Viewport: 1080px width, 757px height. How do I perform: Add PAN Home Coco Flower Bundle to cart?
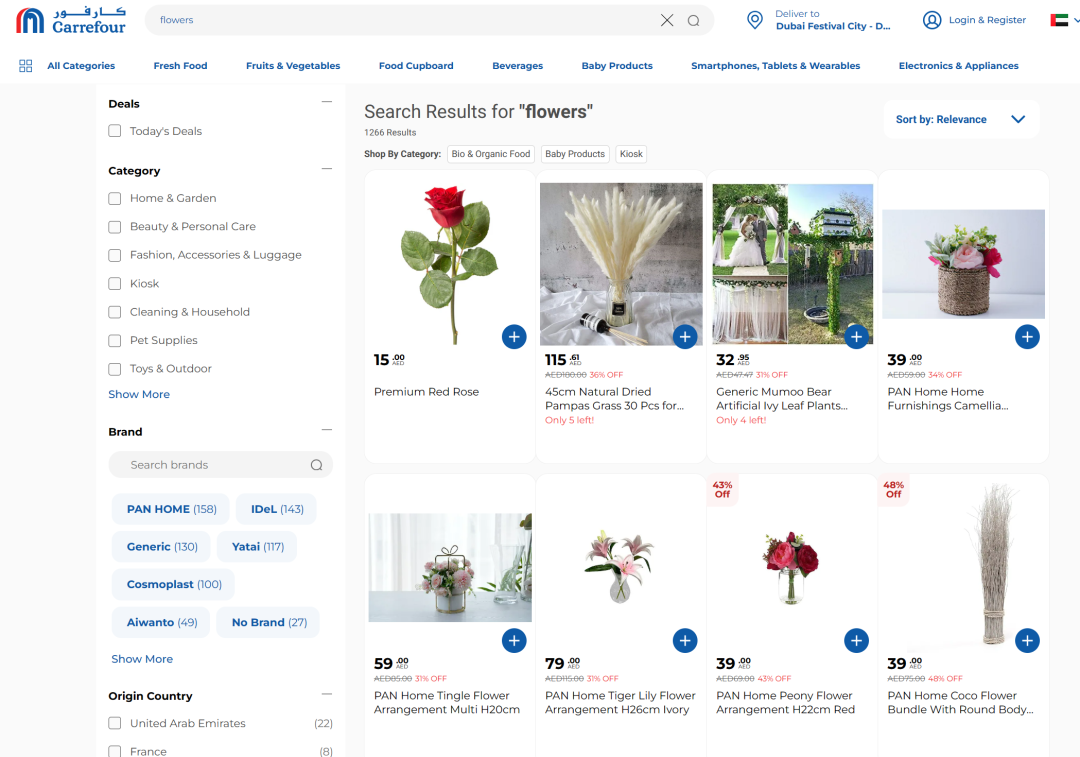(x=1027, y=641)
